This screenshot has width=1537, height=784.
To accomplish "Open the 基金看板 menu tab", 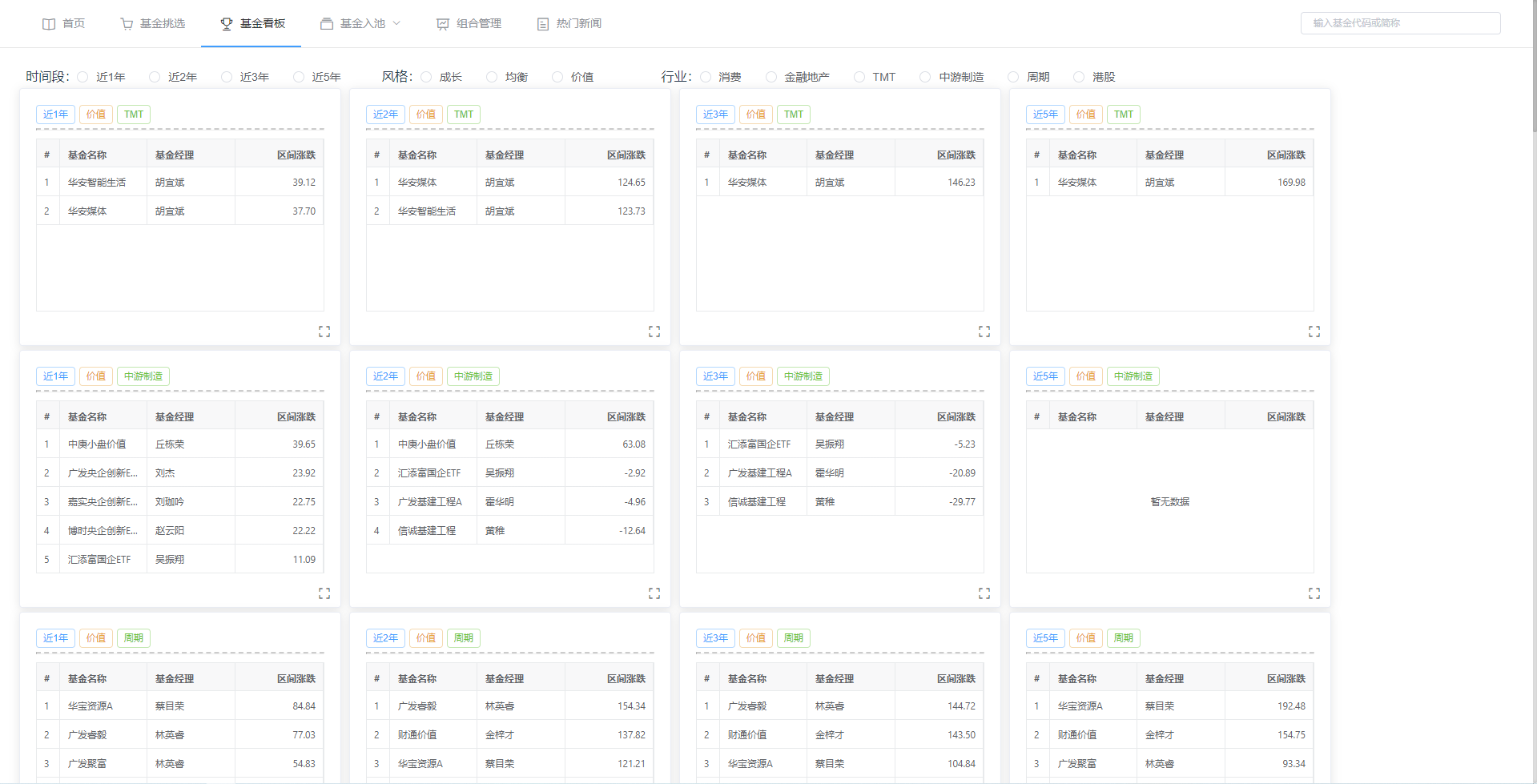I will point(251,24).
